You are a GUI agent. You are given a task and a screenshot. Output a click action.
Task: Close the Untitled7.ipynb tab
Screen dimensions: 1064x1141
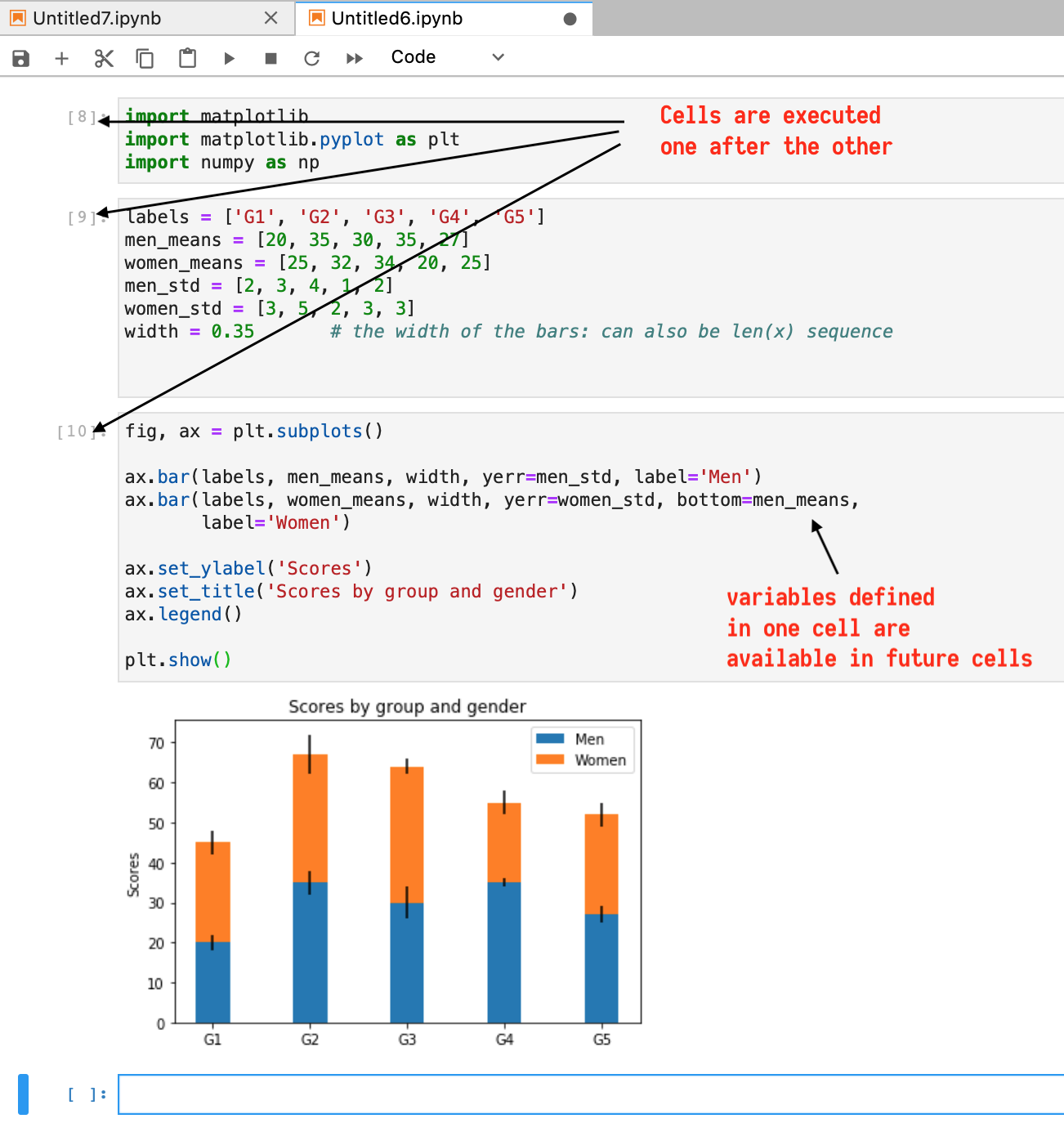coord(271,18)
